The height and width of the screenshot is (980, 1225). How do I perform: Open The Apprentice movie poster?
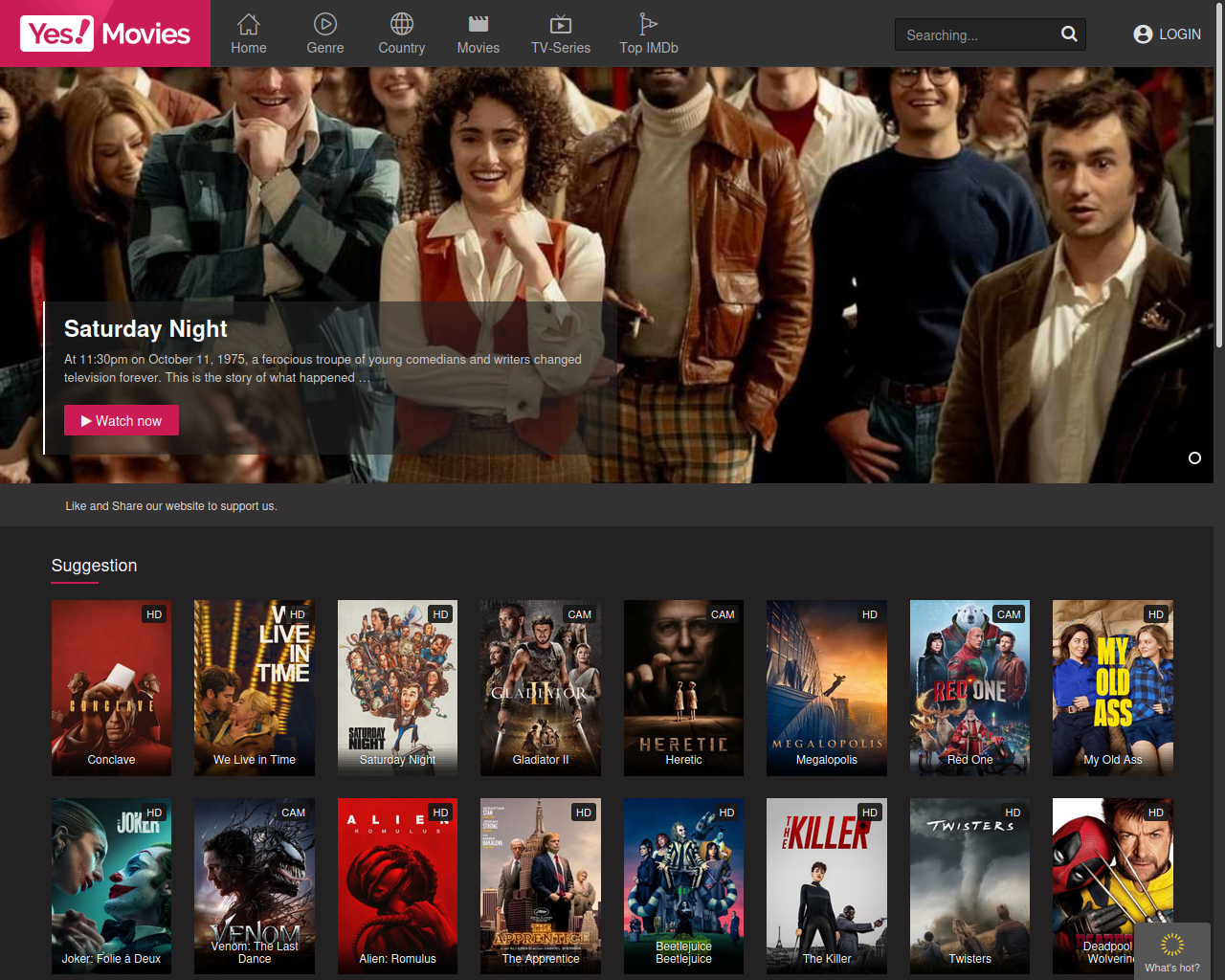[541, 886]
